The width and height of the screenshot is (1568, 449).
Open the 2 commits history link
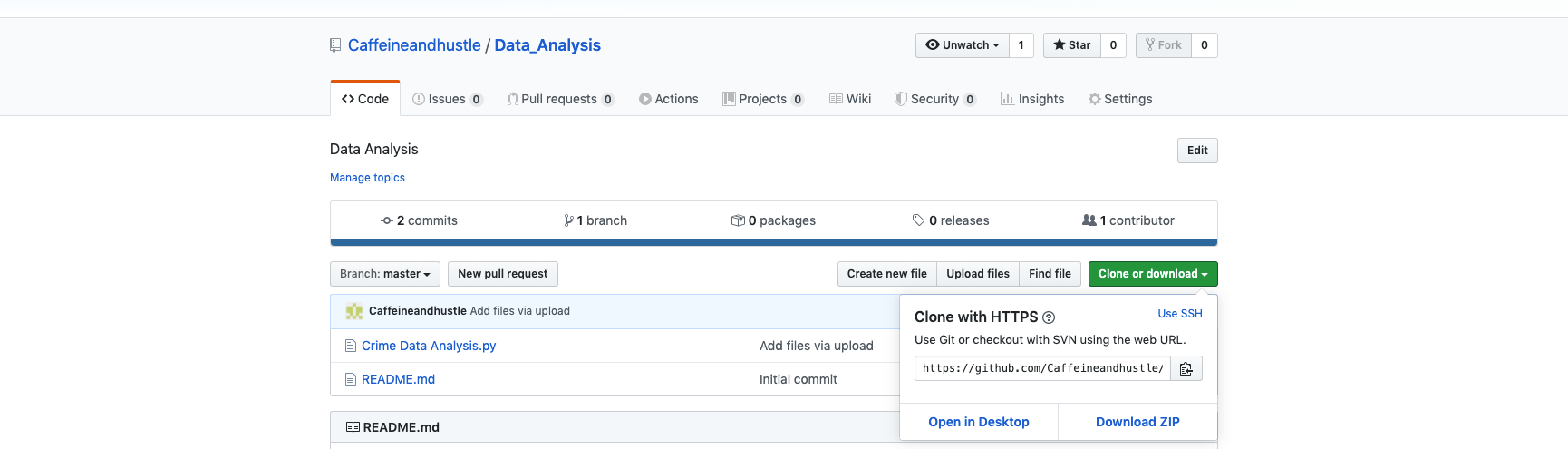tap(419, 220)
